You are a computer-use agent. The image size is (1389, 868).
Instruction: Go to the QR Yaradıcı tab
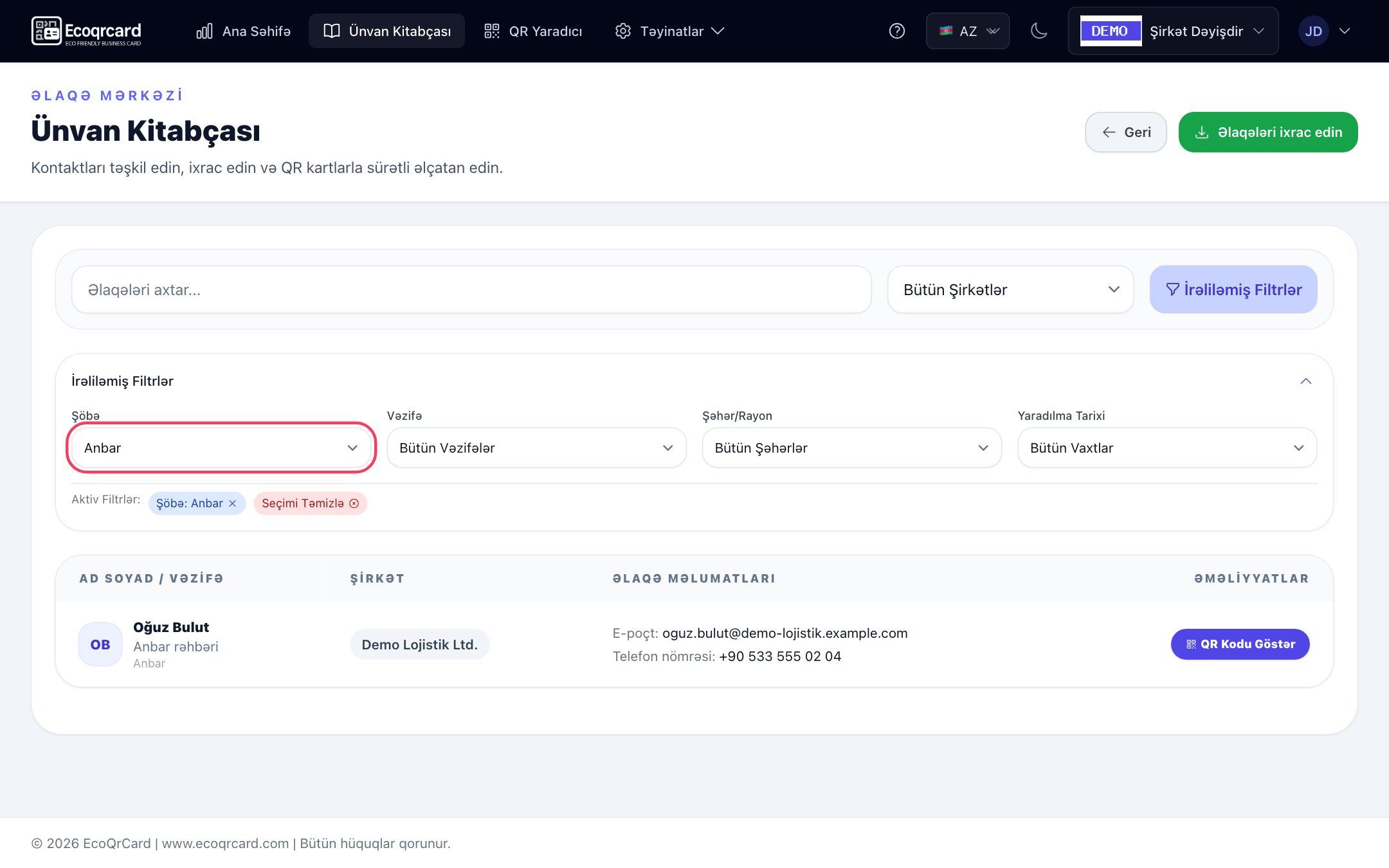pos(533,31)
